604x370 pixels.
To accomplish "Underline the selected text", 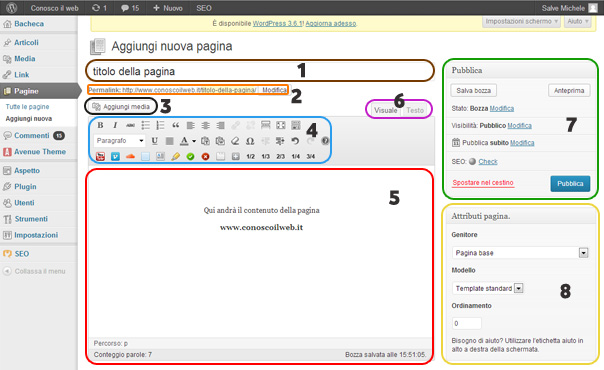I will tap(154, 141).
